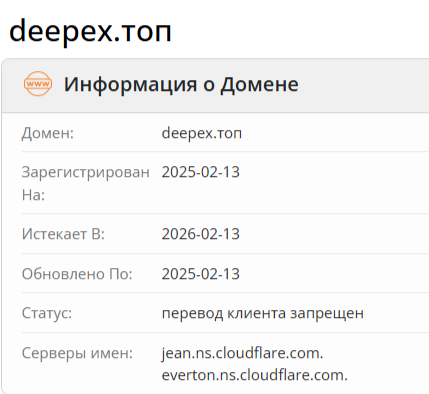Click the Информация о Домене heading
Screen dimensions: 429x394
181,84
